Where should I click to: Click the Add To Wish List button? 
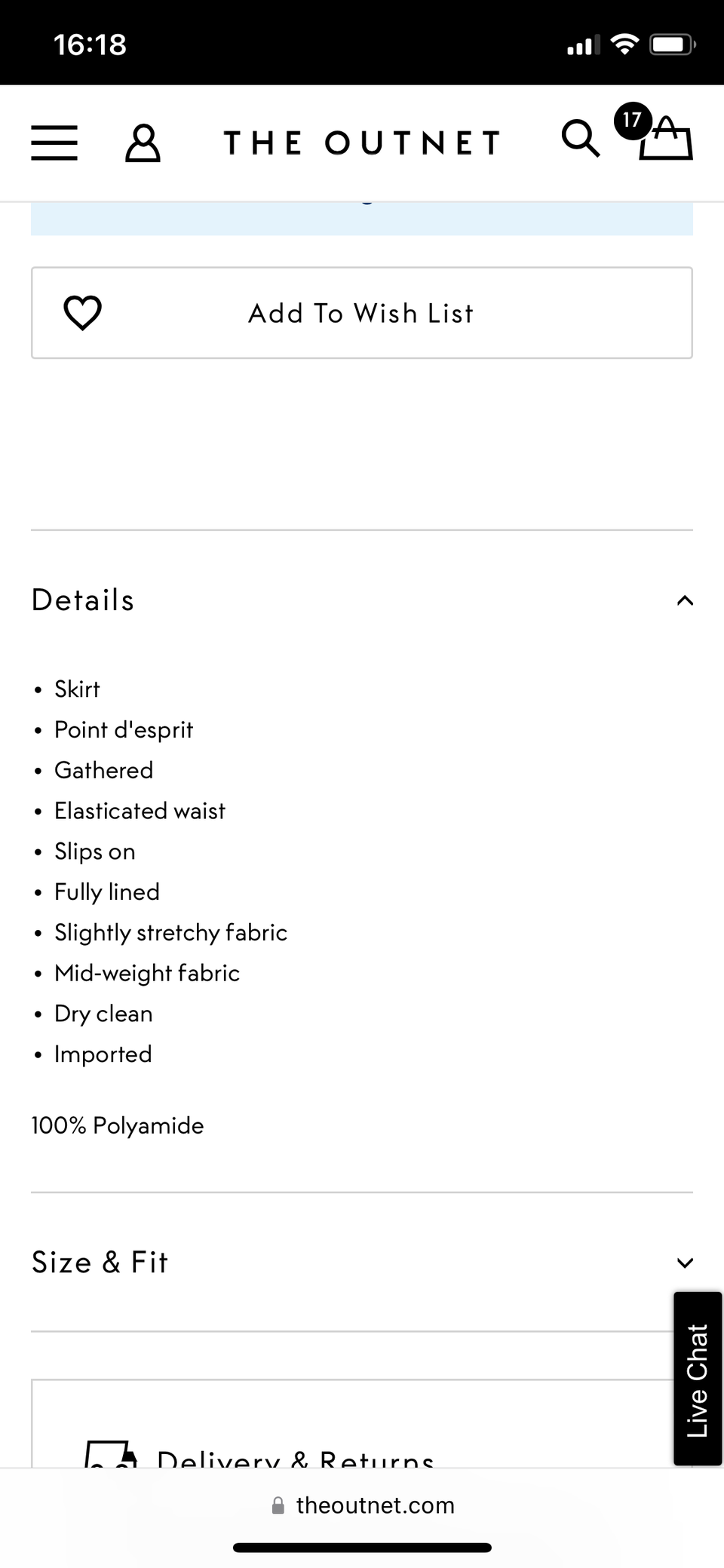coord(362,313)
